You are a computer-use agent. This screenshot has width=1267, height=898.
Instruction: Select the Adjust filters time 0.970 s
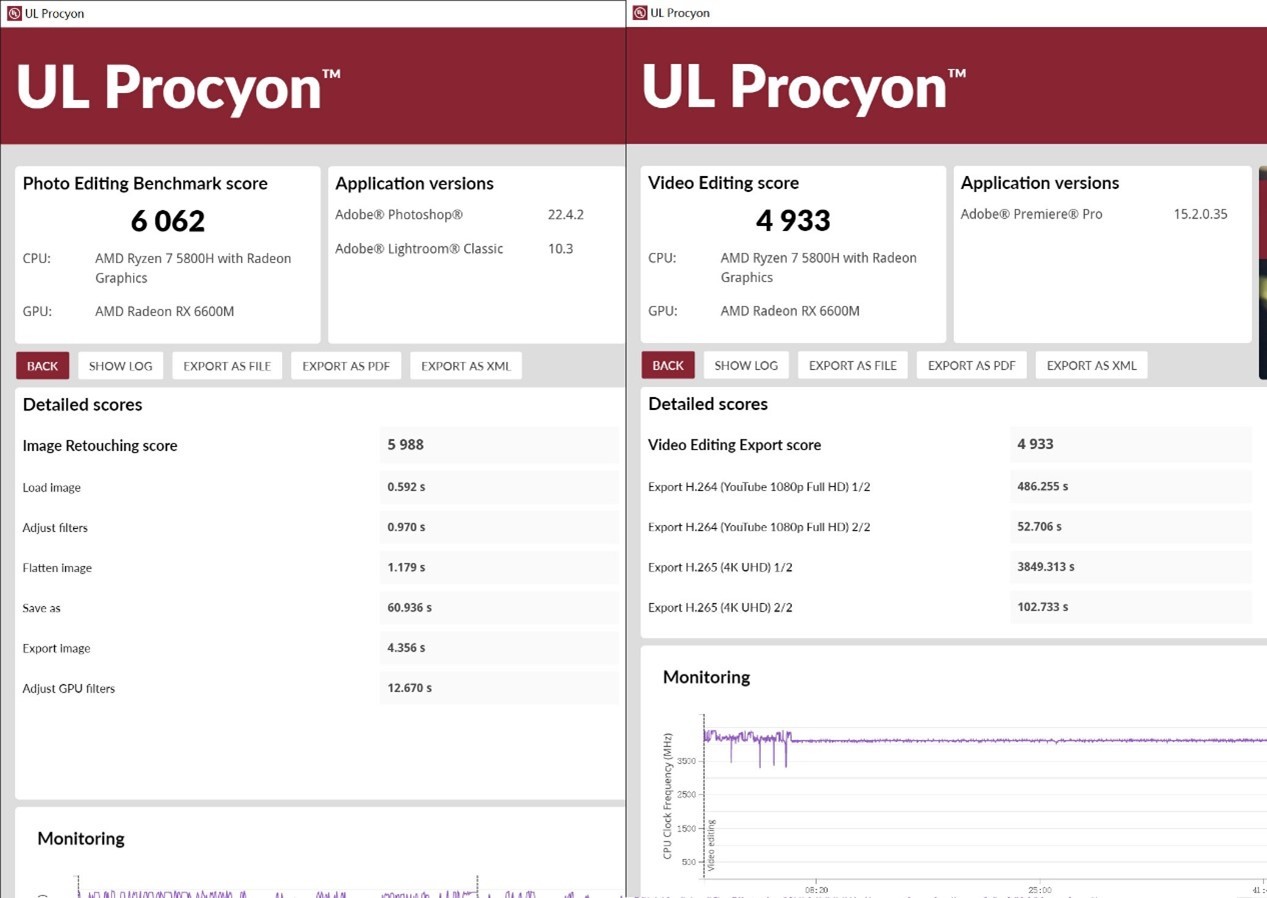click(406, 527)
